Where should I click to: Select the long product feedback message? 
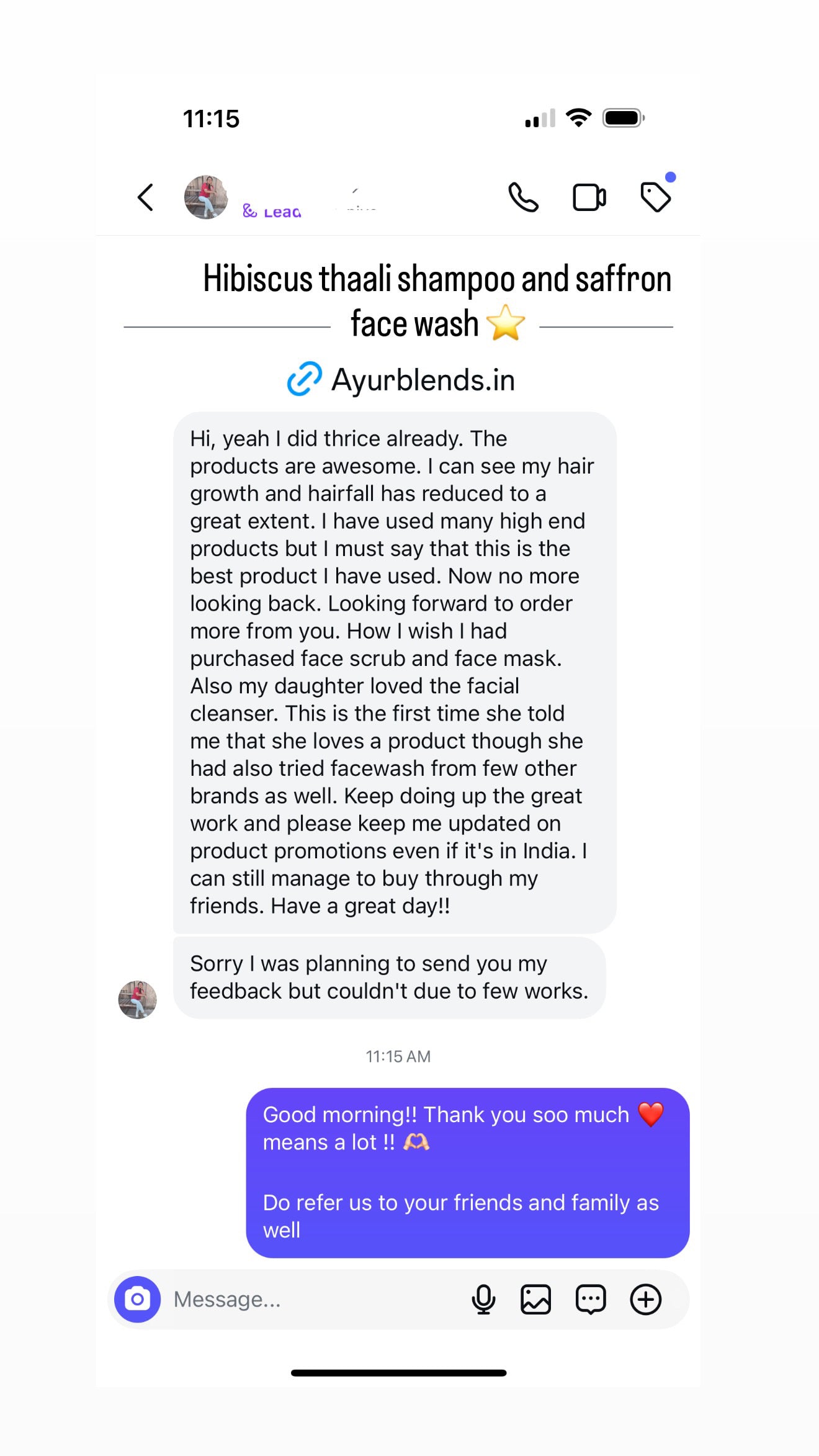(394, 672)
